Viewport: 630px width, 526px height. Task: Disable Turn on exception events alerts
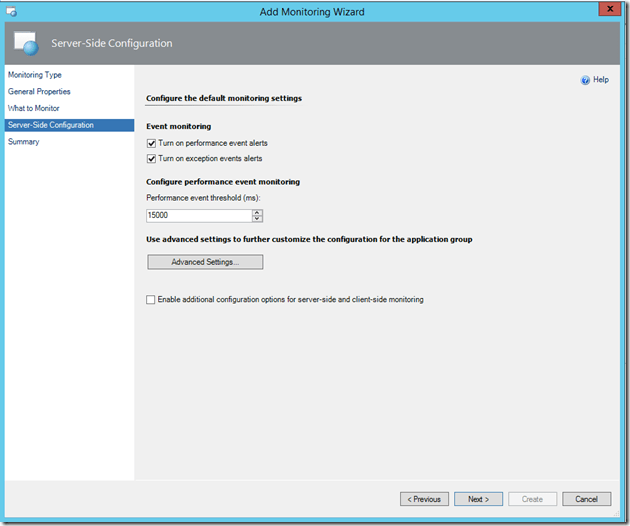coord(152,158)
